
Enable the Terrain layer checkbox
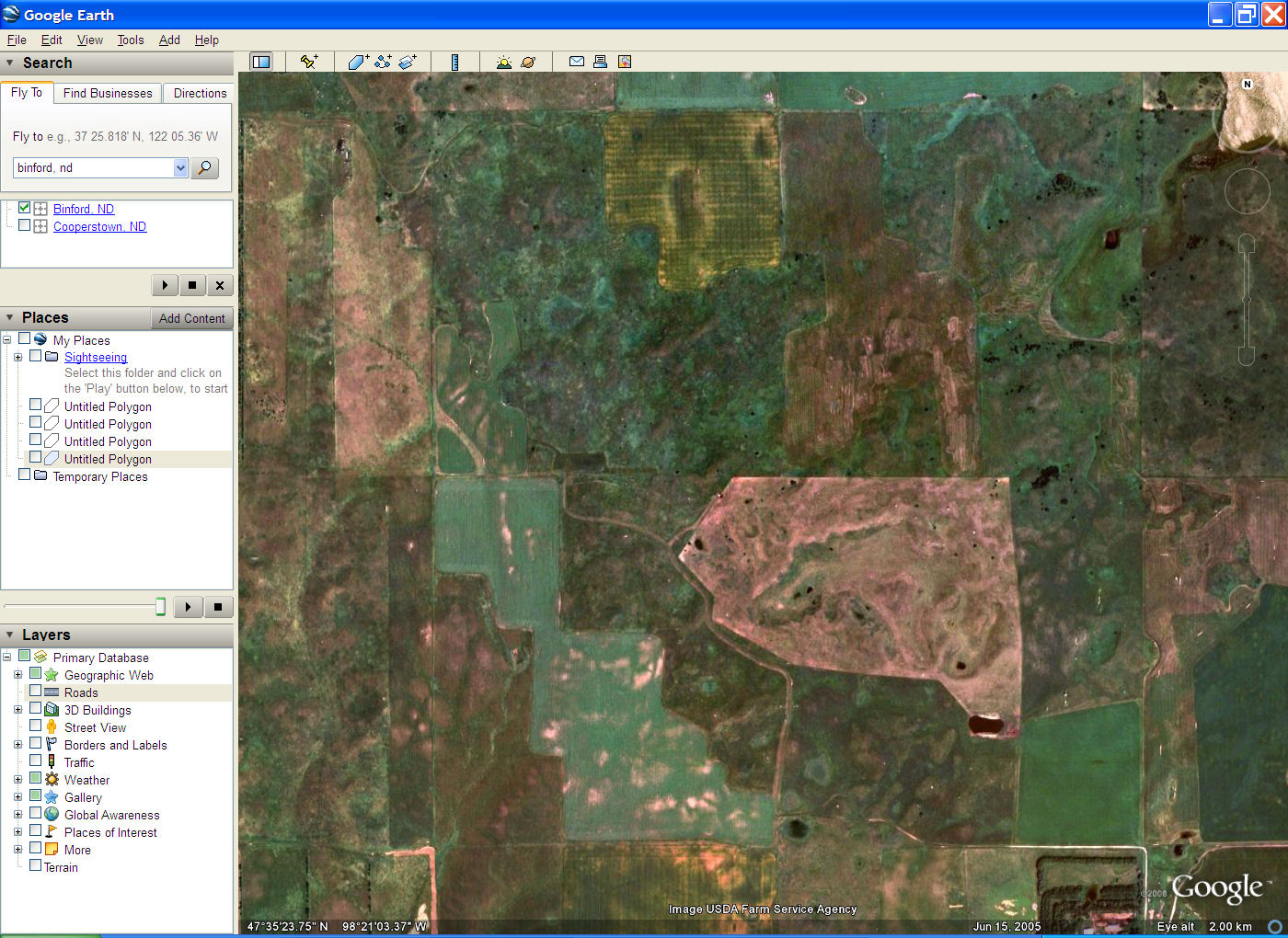(x=35, y=866)
